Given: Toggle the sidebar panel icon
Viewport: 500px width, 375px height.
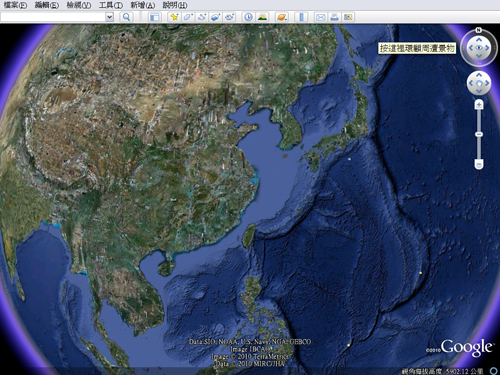Looking at the screenshot, I should (155, 17).
